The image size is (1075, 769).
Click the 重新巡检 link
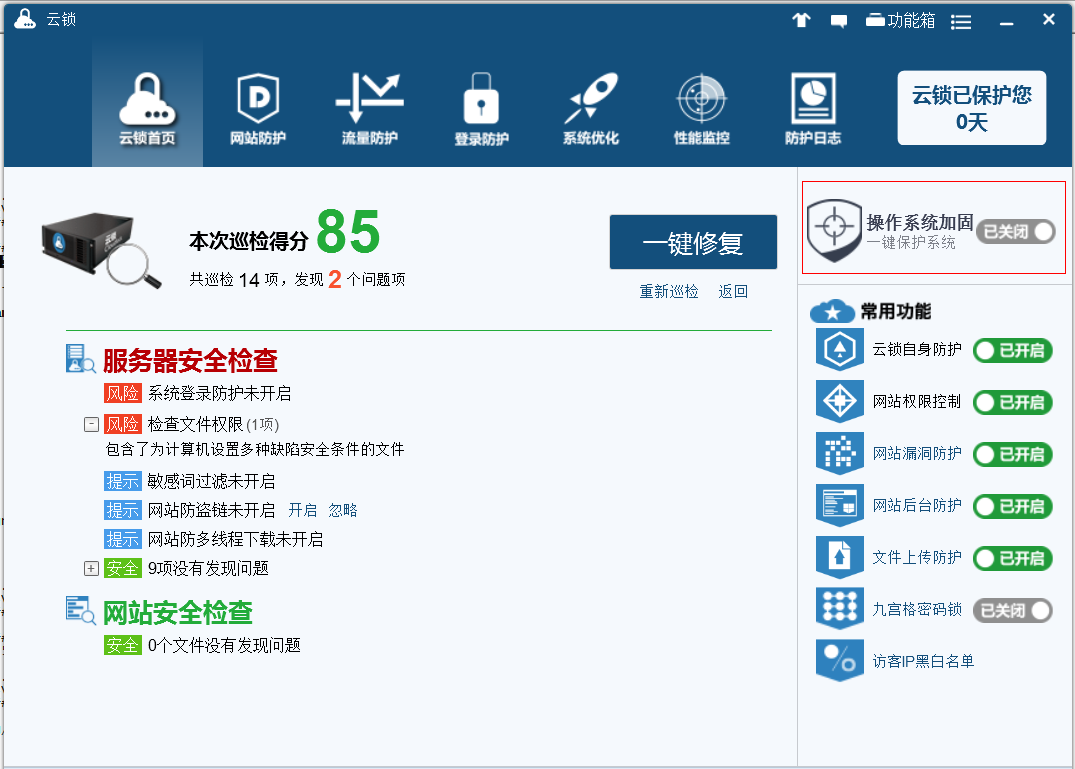click(668, 291)
